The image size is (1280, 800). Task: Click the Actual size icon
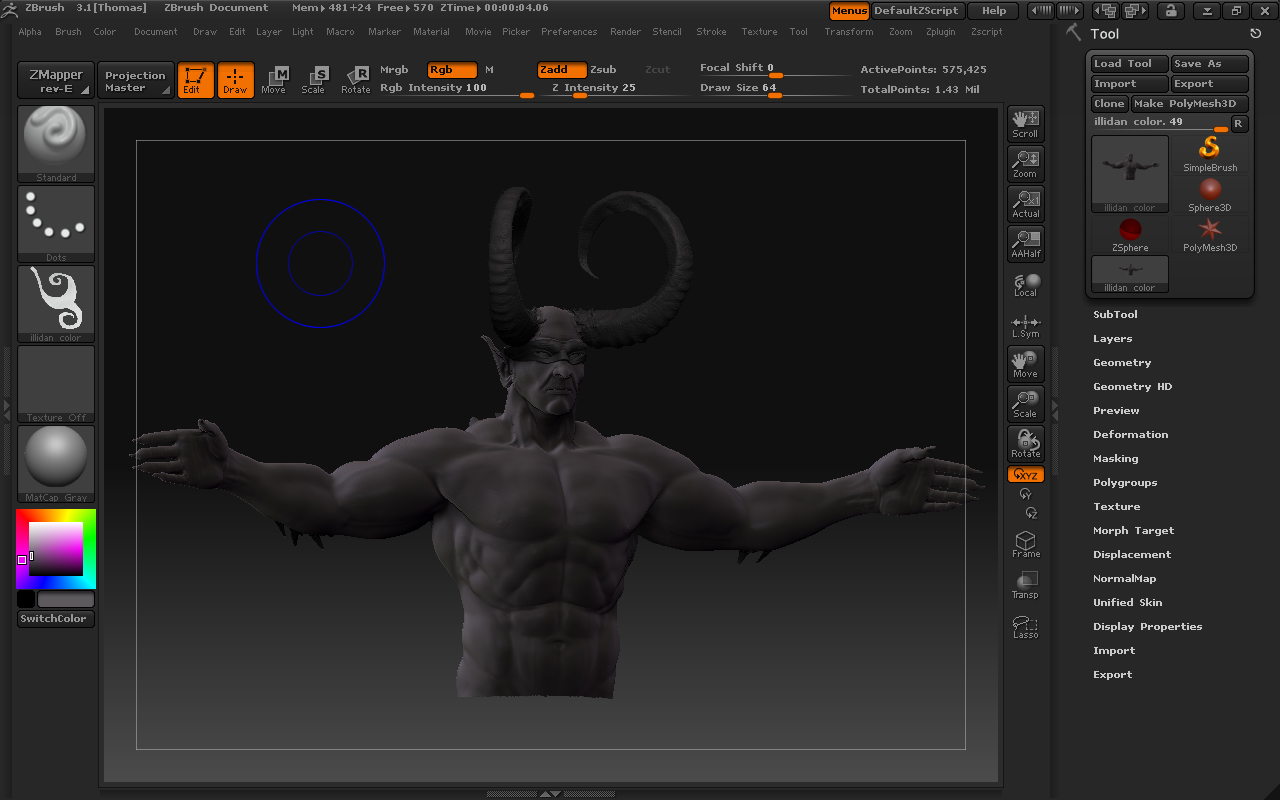1025,204
